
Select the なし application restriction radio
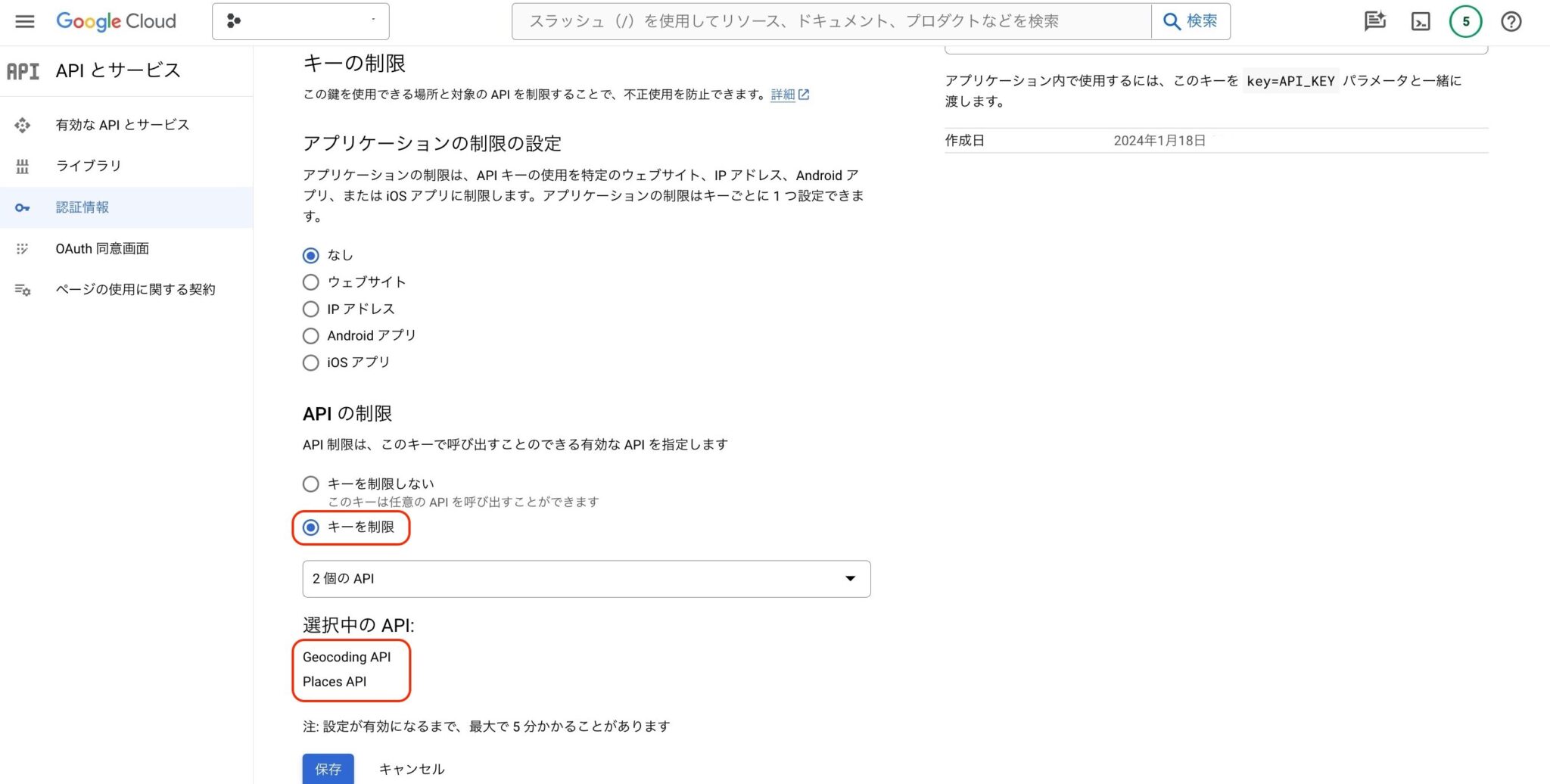tap(310, 255)
